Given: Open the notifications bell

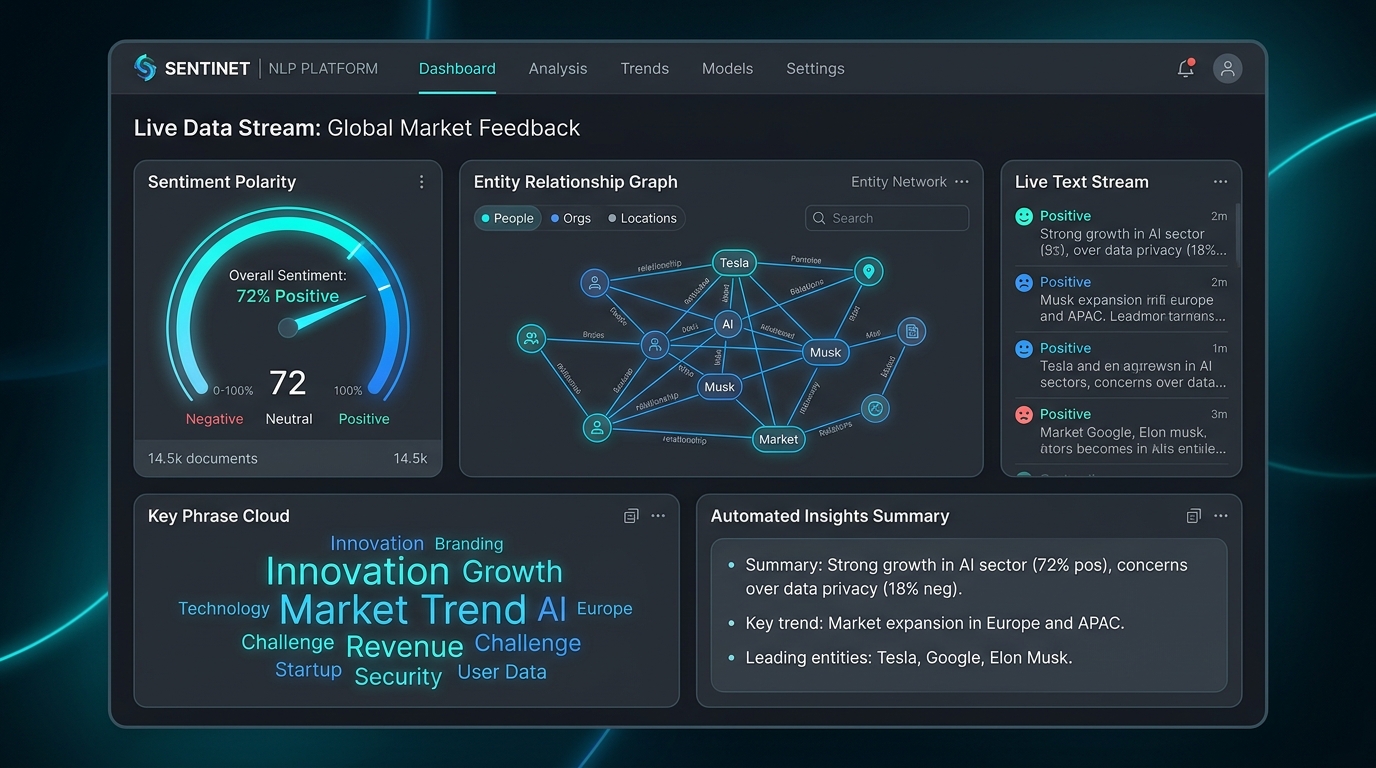Looking at the screenshot, I should click(x=1186, y=68).
